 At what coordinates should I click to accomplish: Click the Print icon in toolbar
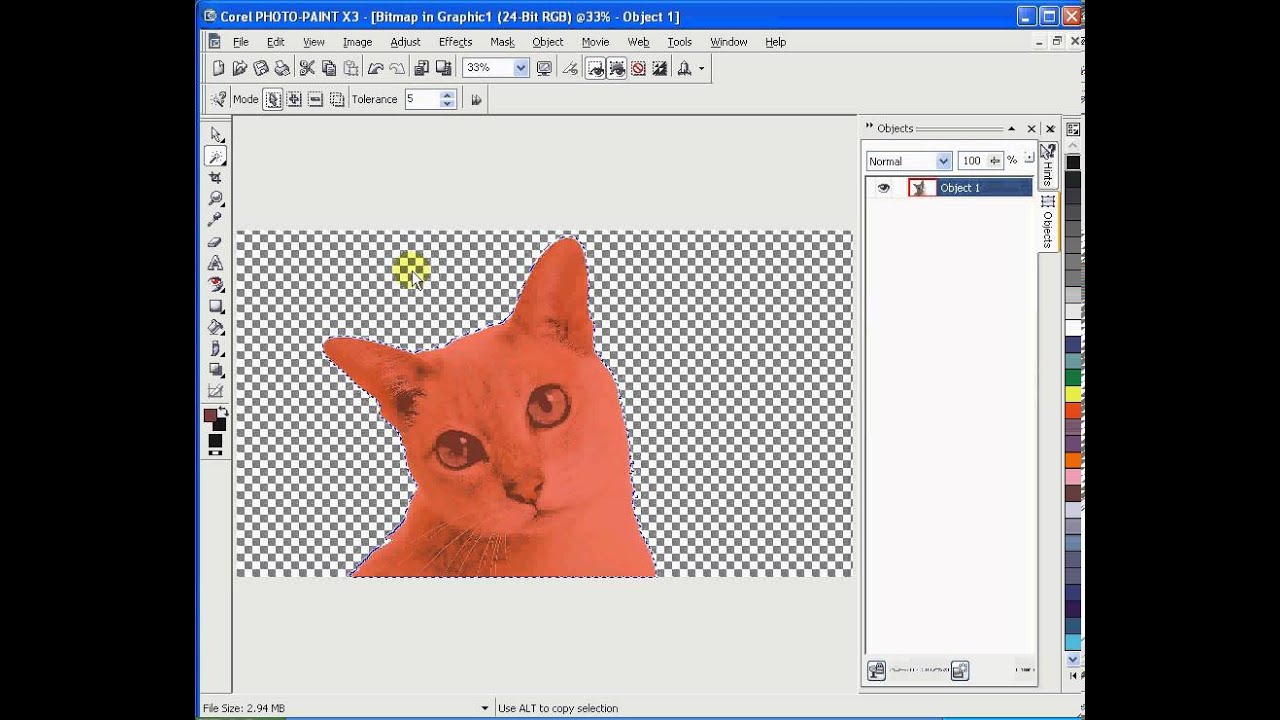click(283, 68)
